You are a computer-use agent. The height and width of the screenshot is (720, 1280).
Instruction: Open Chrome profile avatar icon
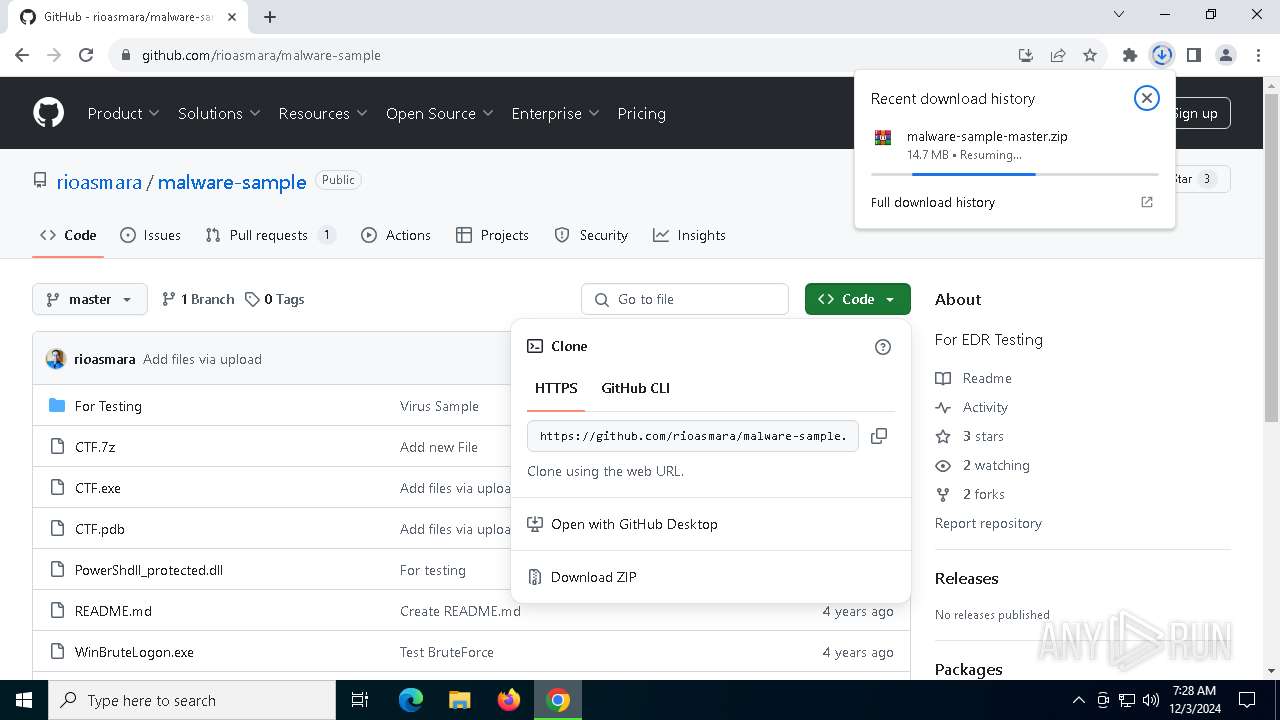click(x=1226, y=55)
